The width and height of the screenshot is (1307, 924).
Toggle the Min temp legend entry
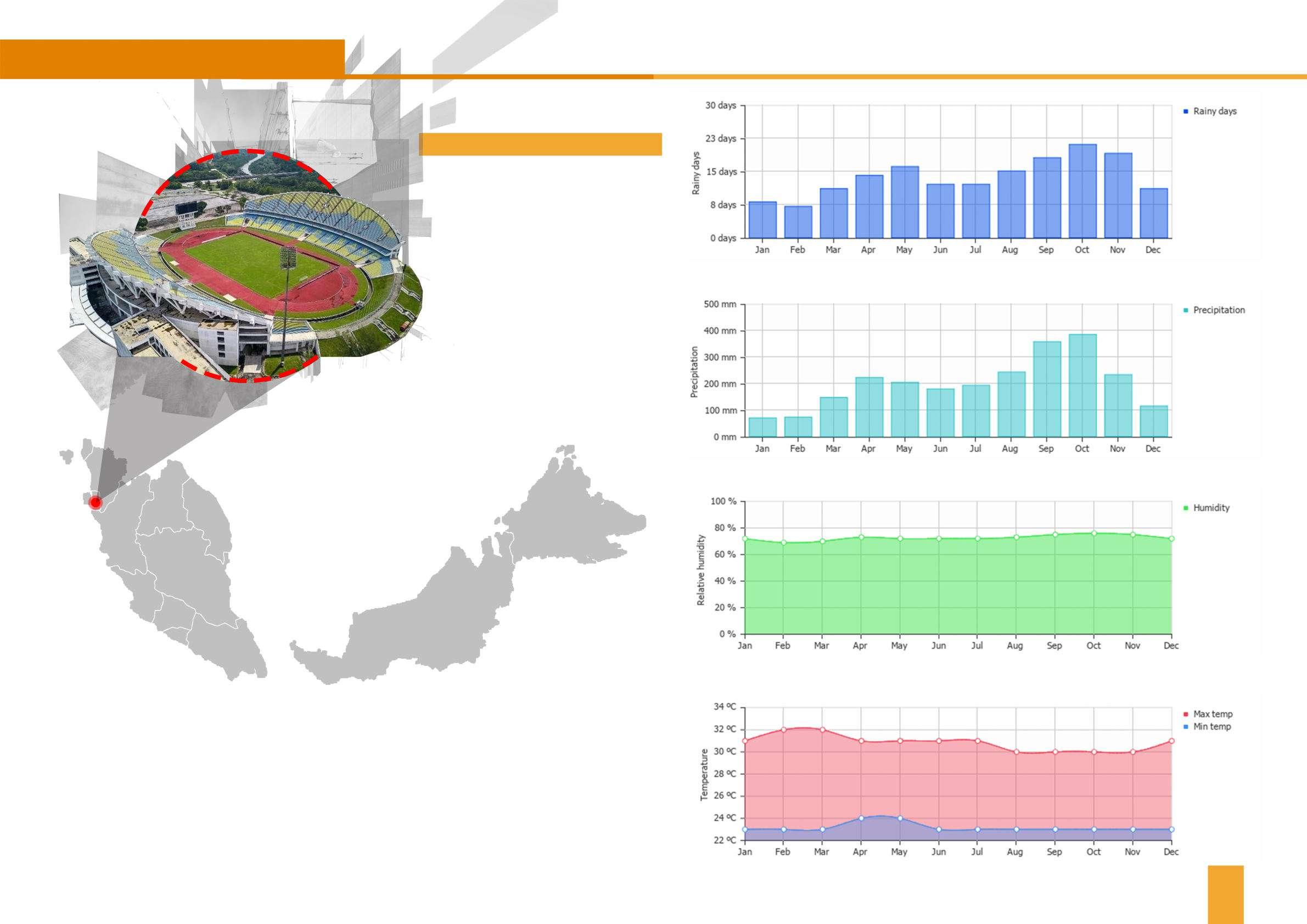(x=1211, y=726)
